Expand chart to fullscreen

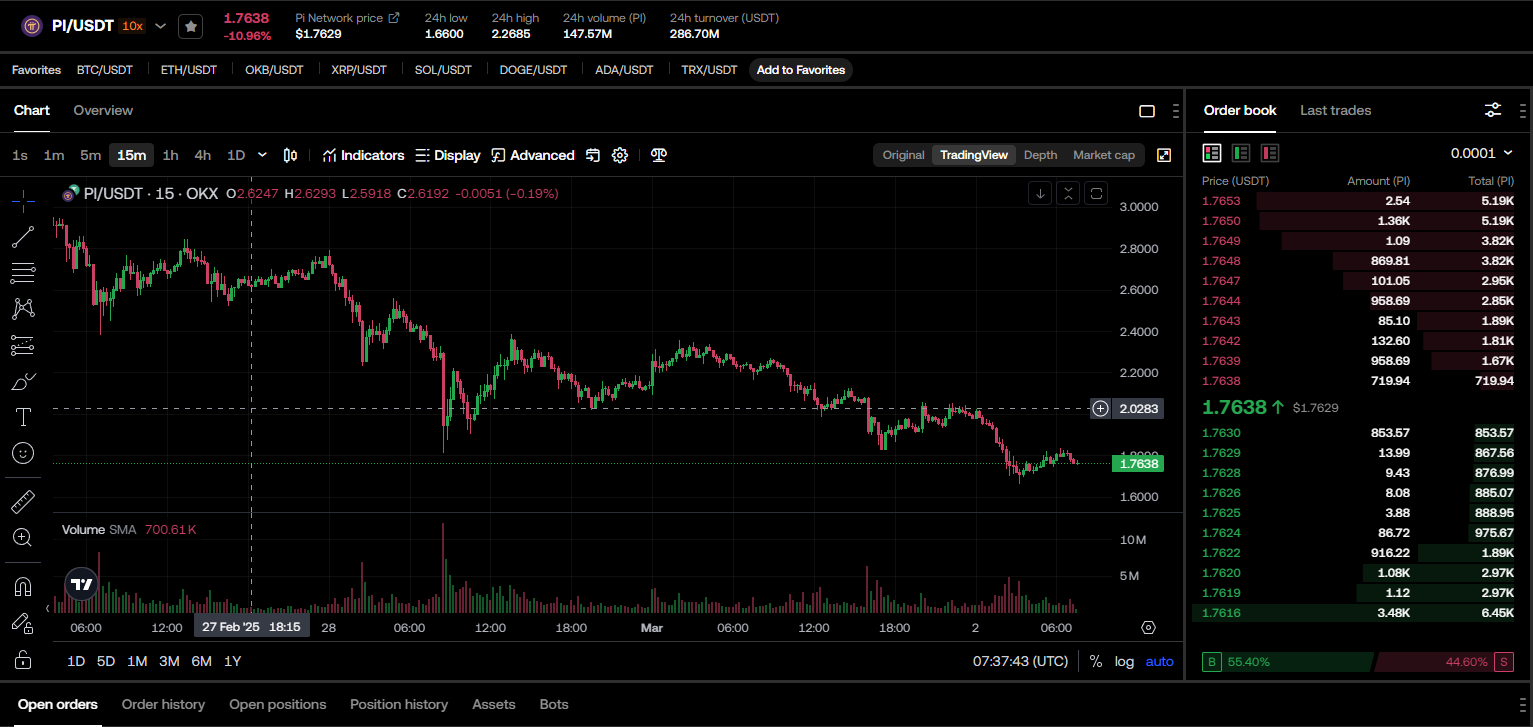(x=1164, y=155)
